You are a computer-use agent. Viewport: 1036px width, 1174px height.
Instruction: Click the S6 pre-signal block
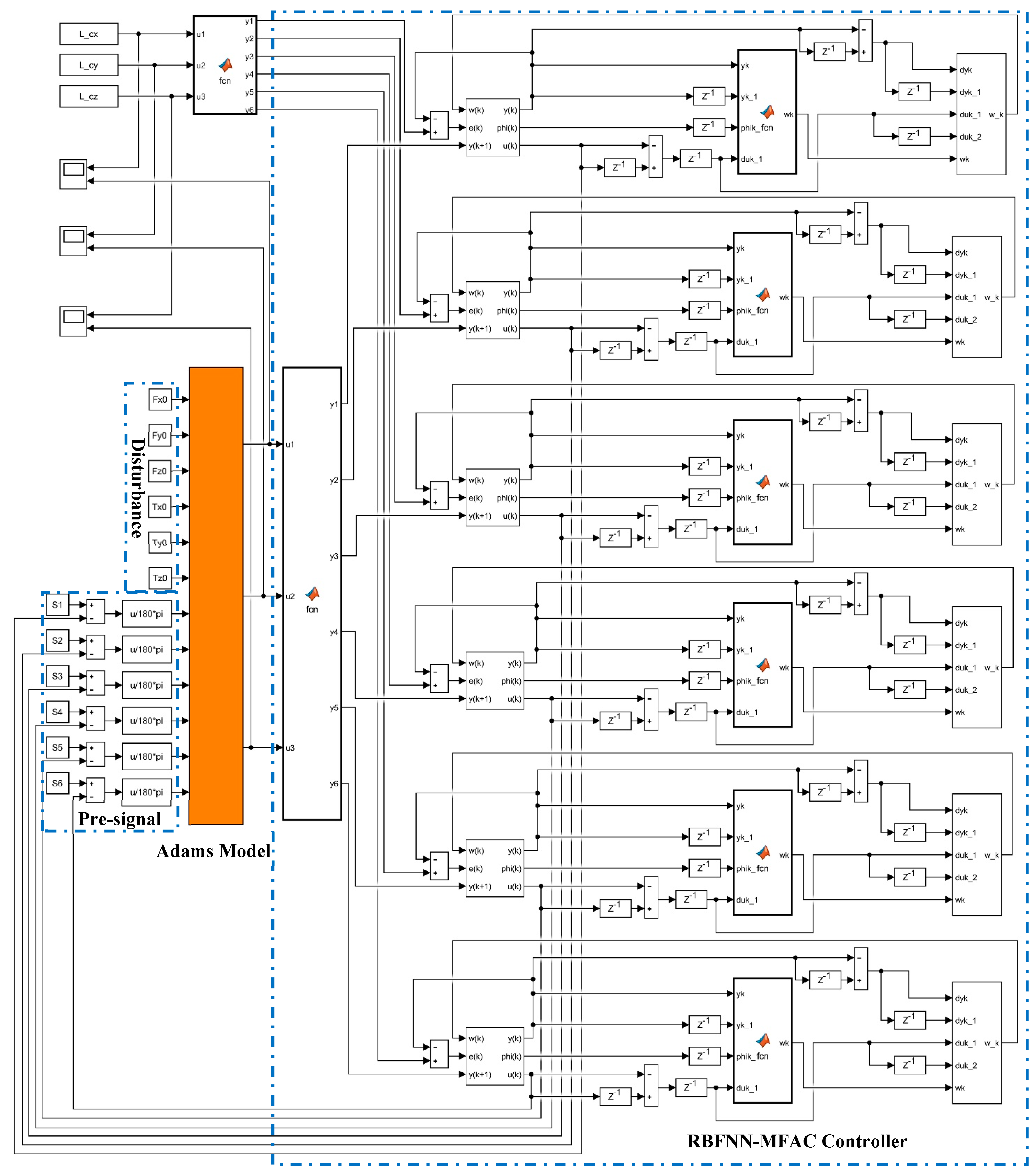pyautogui.click(x=57, y=783)
